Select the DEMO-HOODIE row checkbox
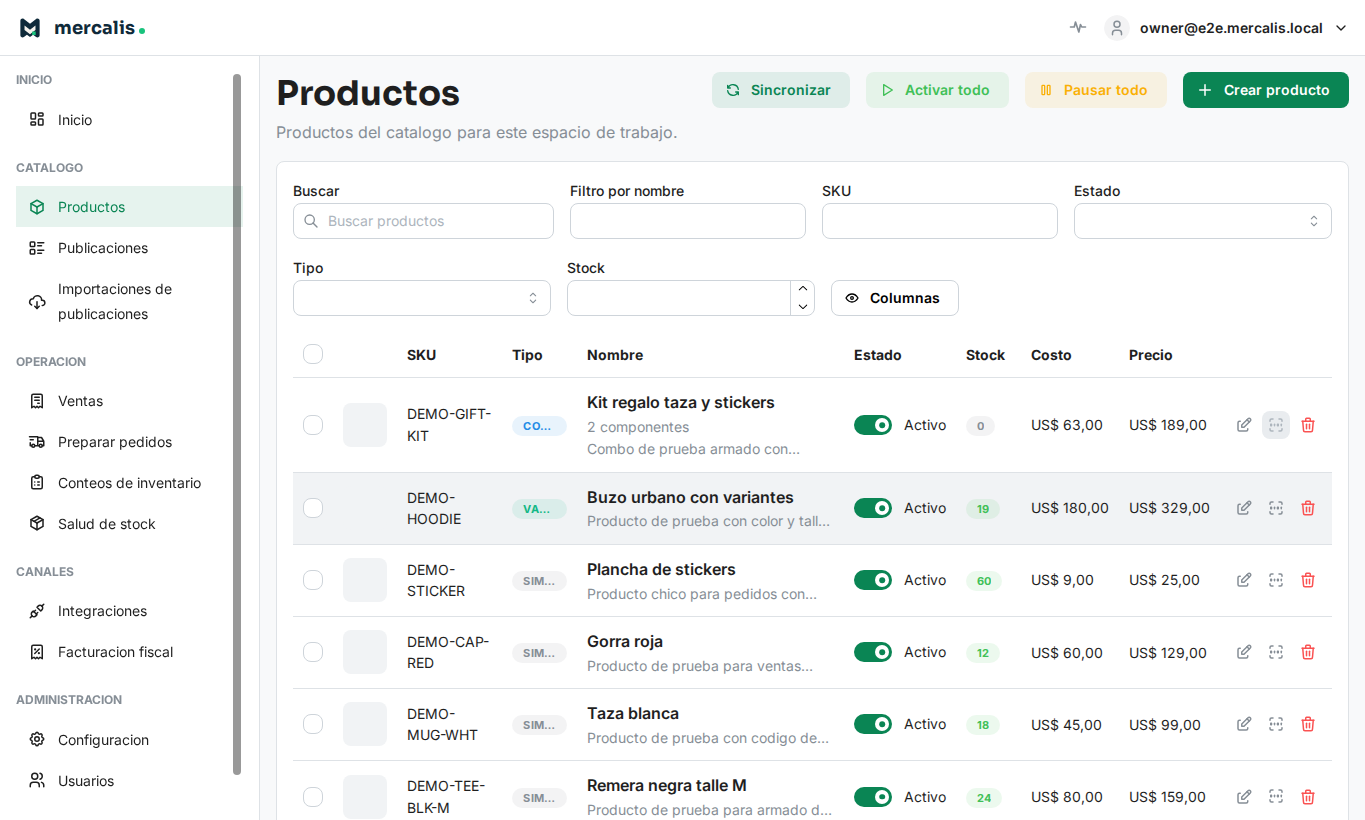Screen dimensions: 1365x820 tap(313, 508)
